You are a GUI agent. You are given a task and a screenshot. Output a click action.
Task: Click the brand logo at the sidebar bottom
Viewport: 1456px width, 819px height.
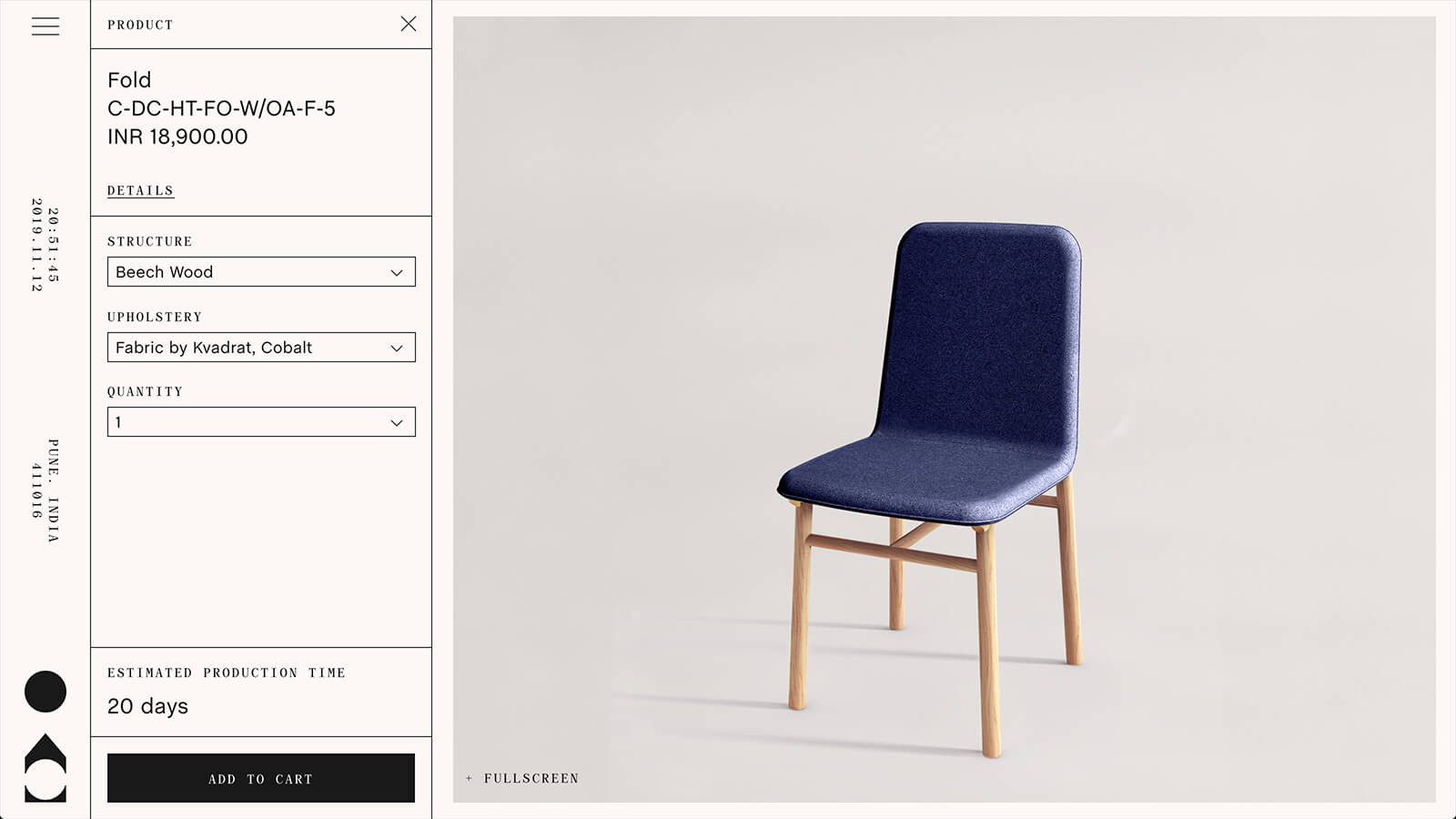45,768
